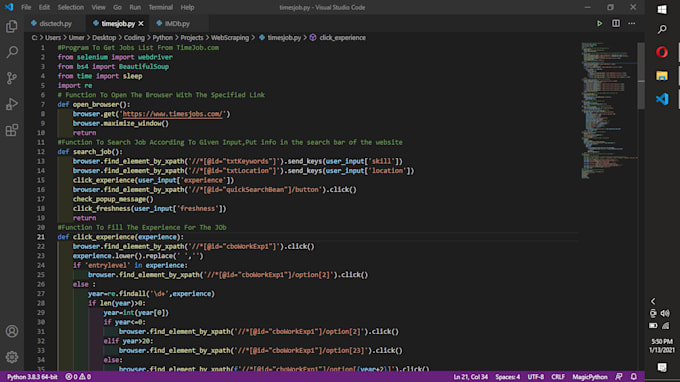
Task: Open the Selection menu
Action: coord(71,7)
